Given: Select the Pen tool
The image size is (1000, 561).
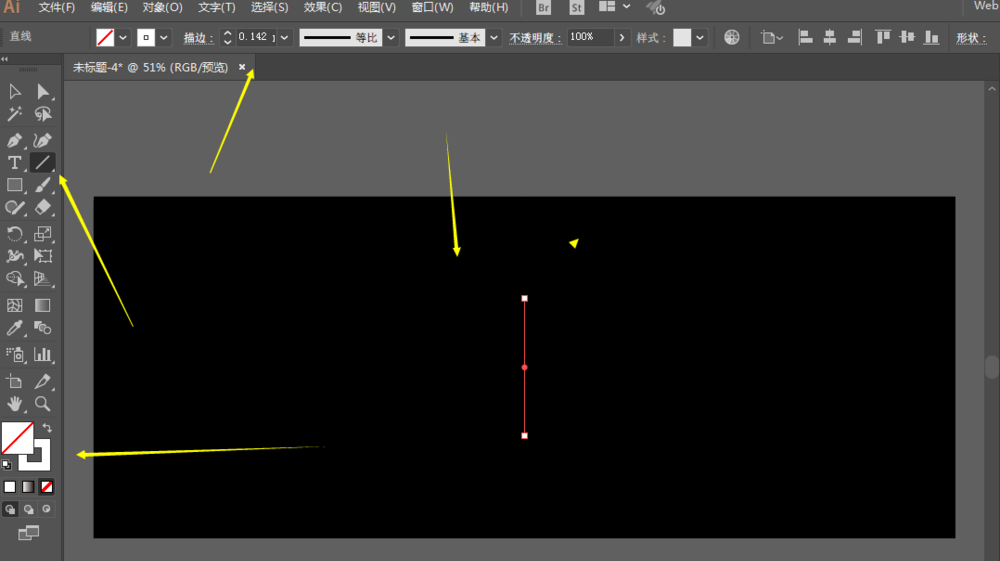Looking at the screenshot, I should click(x=15, y=140).
